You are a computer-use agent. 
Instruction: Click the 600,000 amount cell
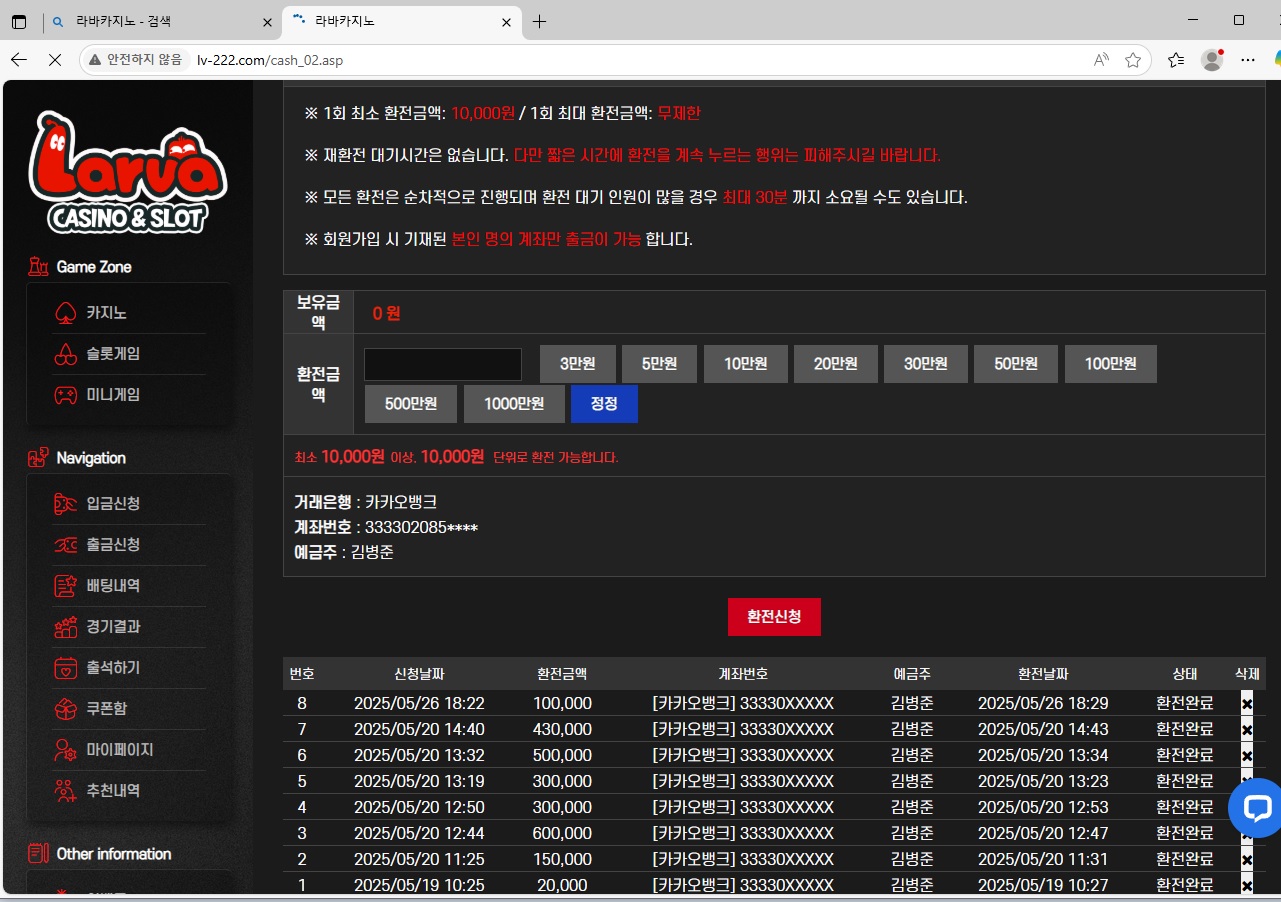point(563,834)
